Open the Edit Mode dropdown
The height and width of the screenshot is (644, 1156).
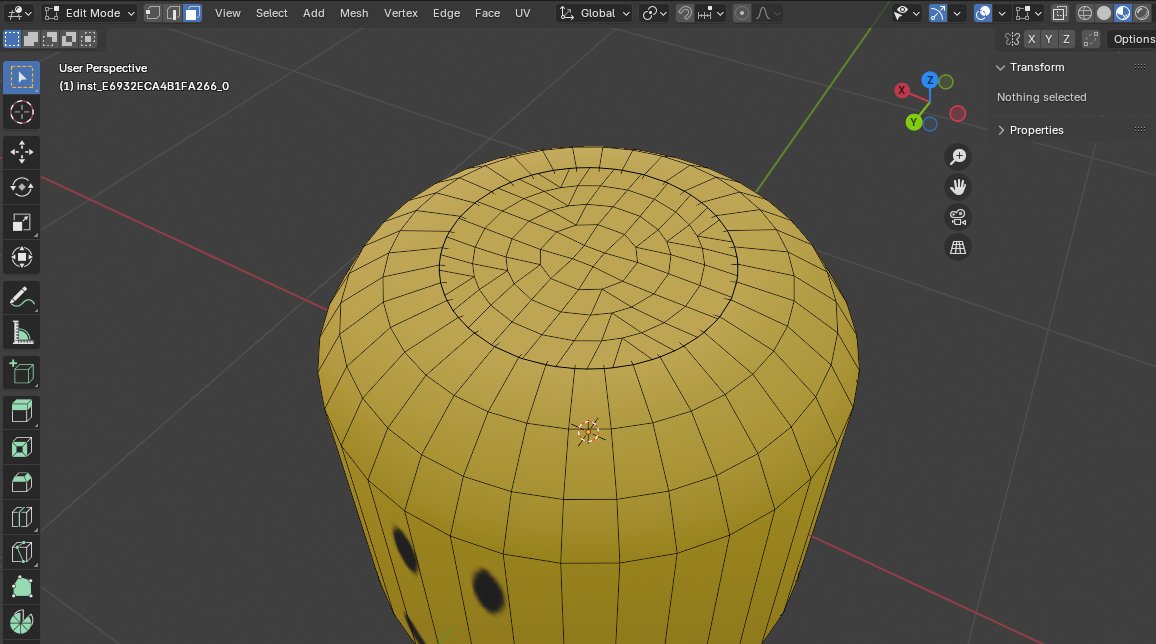[89, 13]
